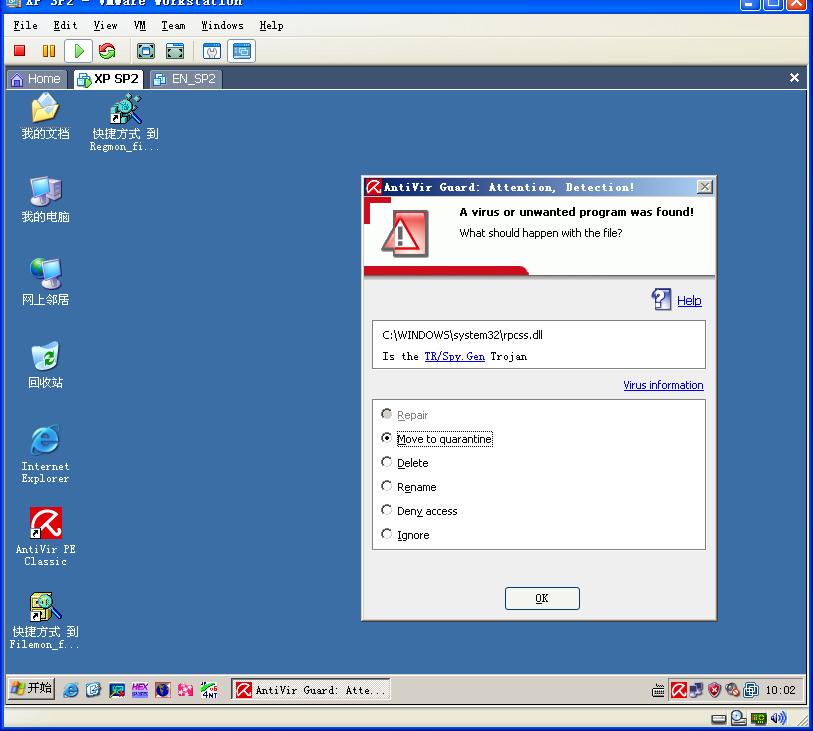Select the Filemon shortcut desktop icon
813x731 pixels.
(45, 621)
